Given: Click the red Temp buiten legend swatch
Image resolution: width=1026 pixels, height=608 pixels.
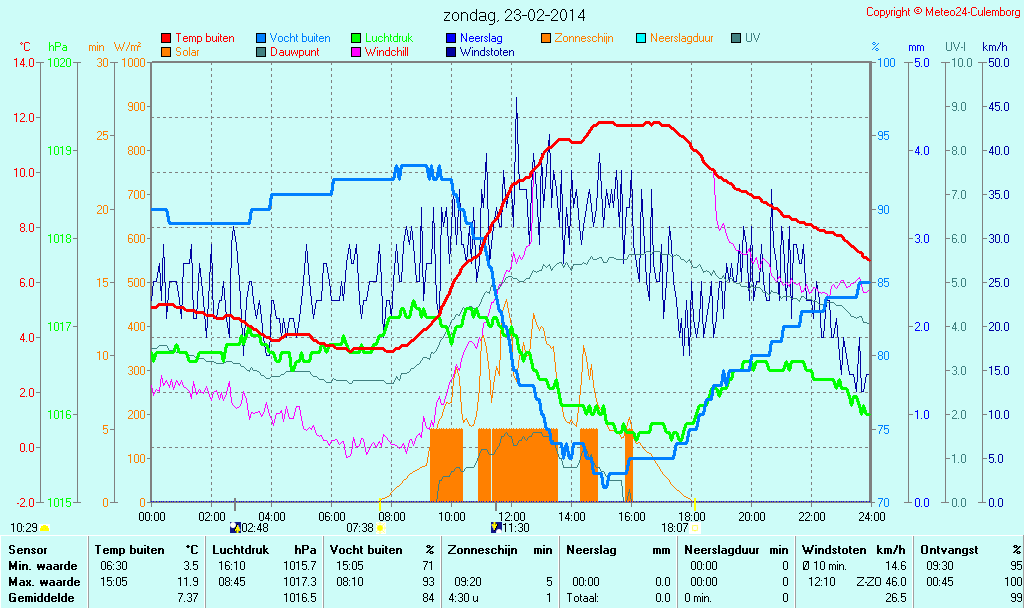Looking at the screenshot, I should click(x=166, y=39).
